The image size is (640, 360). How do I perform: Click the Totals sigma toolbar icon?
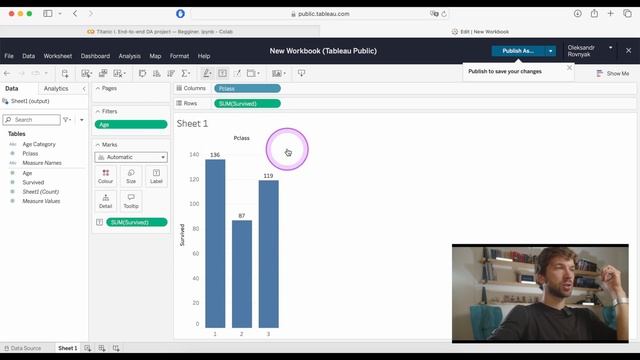[x=186, y=73]
